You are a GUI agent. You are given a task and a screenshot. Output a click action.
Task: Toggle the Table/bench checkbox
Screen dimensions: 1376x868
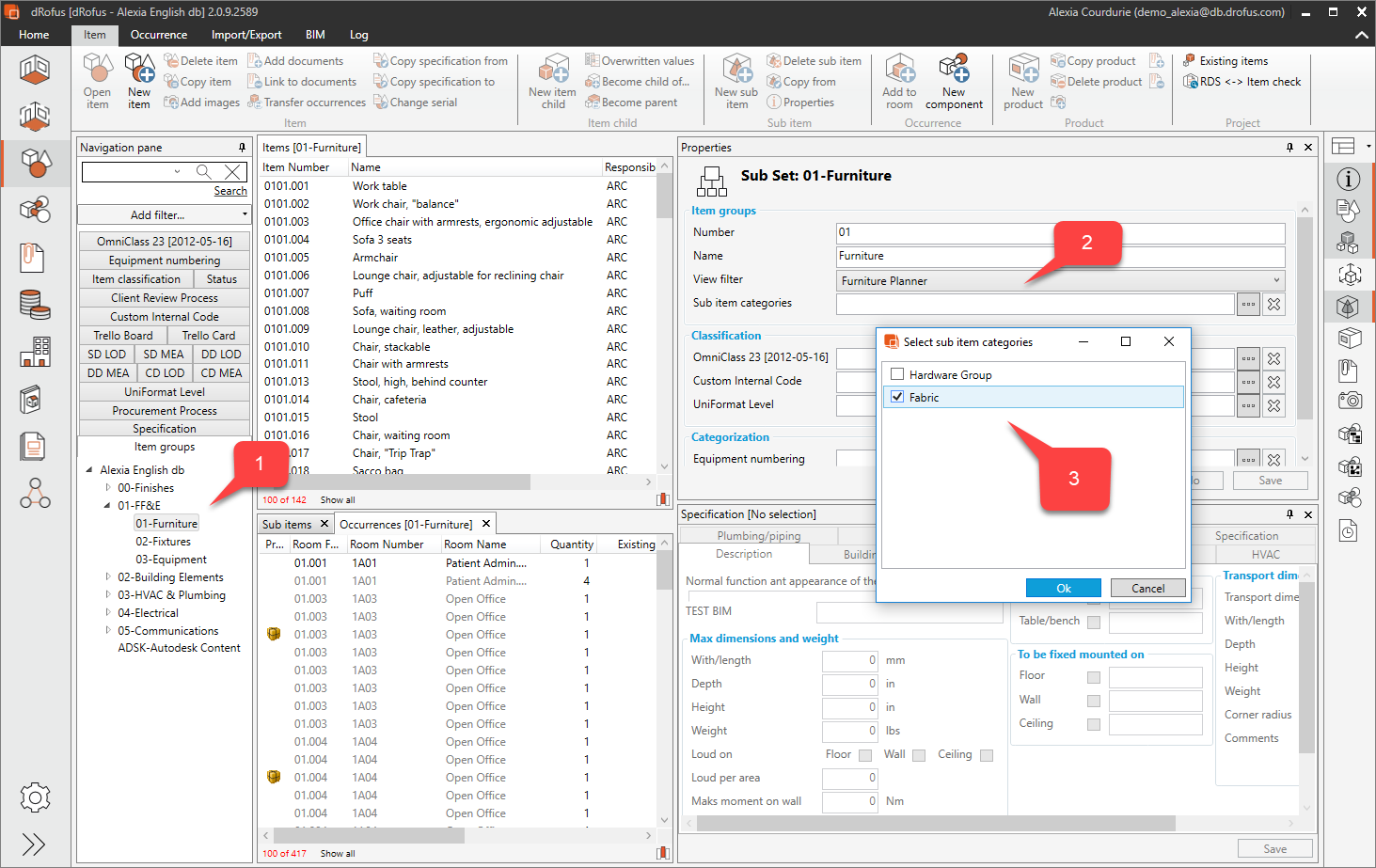click(x=1094, y=622)
